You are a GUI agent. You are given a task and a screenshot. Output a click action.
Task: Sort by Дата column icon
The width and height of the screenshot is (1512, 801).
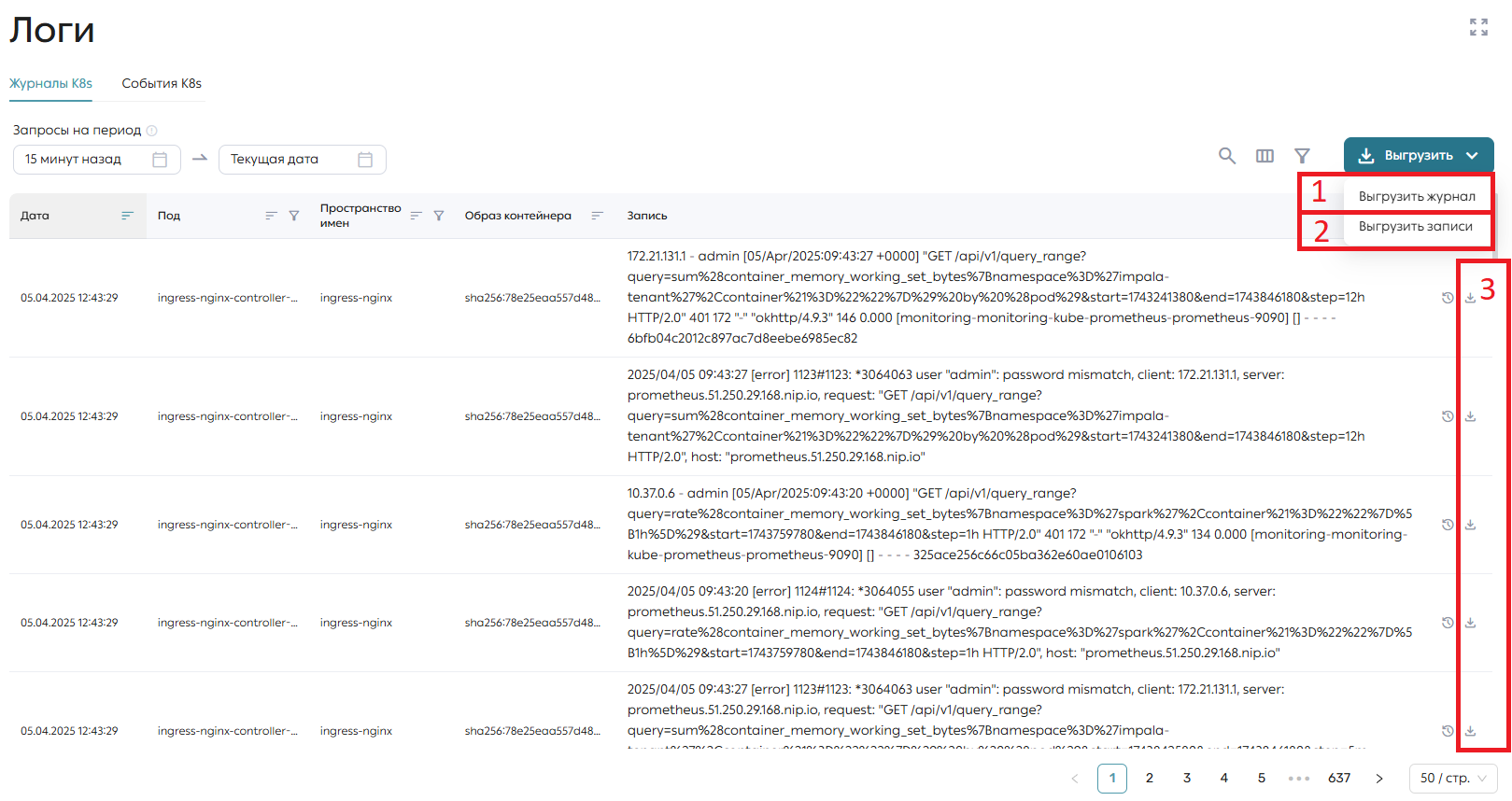click(x=127, y=216)
